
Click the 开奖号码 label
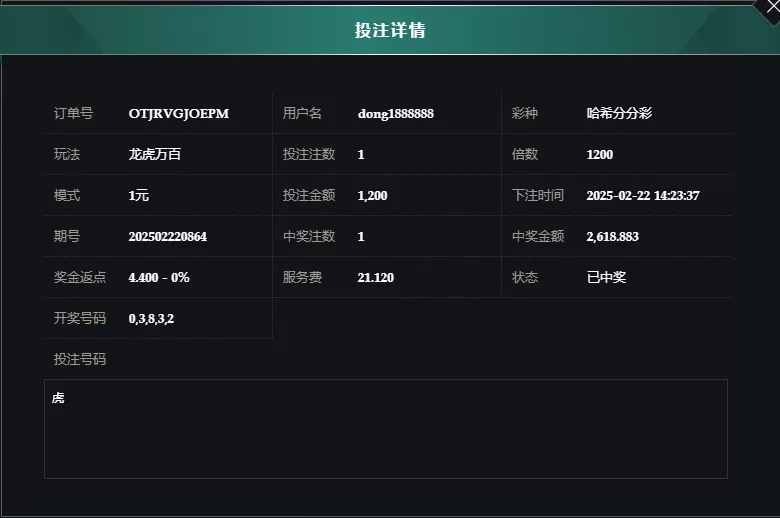click(x=80, y=318)
